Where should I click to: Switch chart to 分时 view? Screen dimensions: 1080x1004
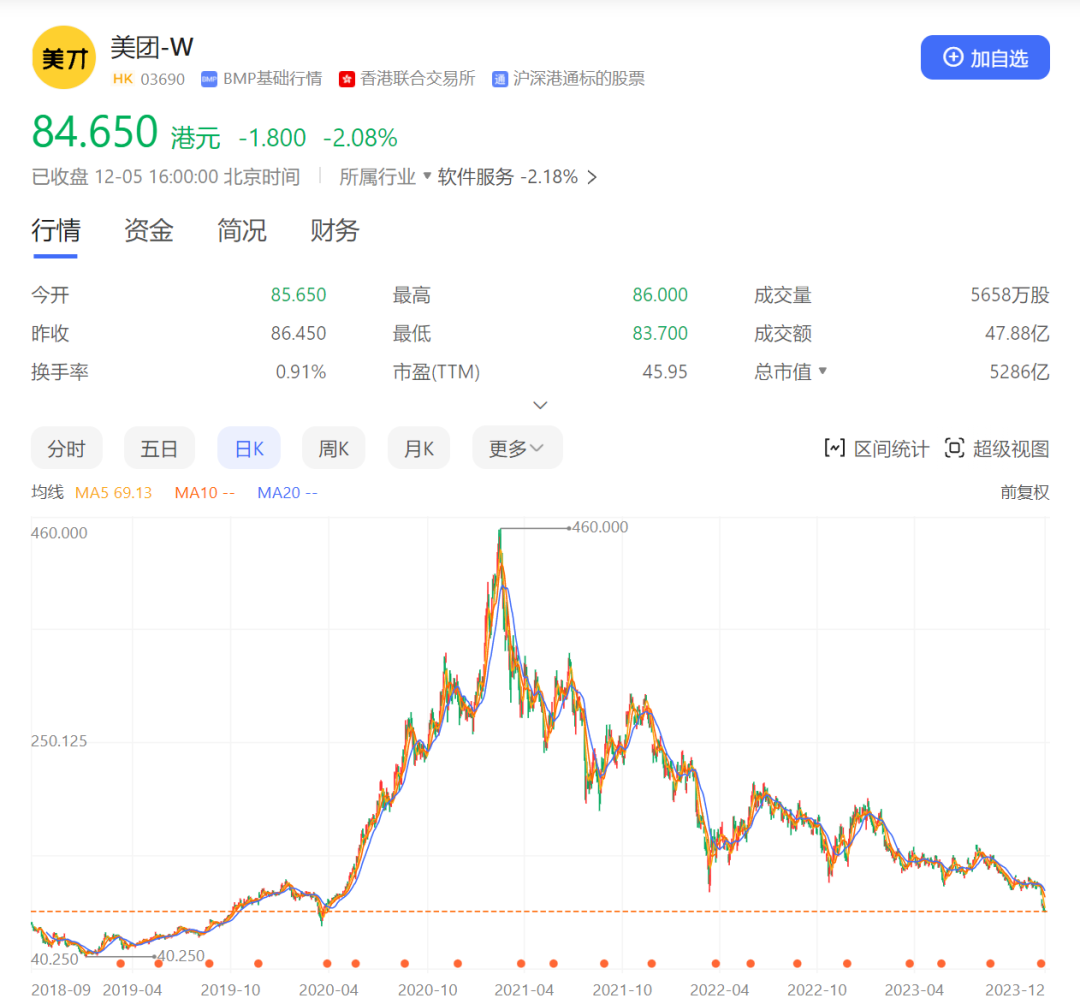[66, 449]
